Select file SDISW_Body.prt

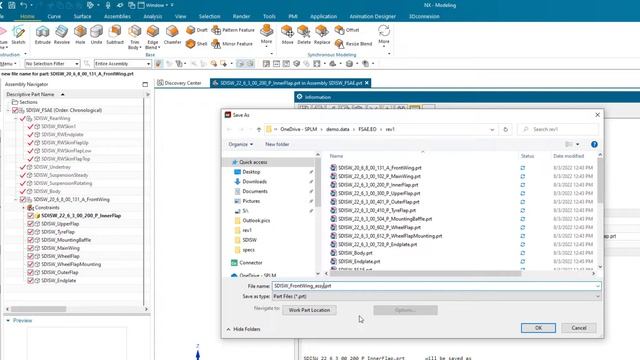tap(355, 253)
